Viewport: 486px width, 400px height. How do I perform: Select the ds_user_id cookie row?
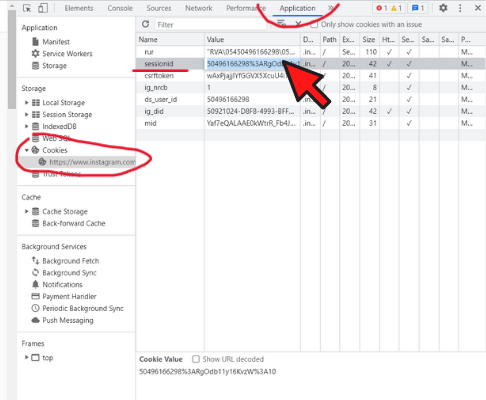coord(311,99)
